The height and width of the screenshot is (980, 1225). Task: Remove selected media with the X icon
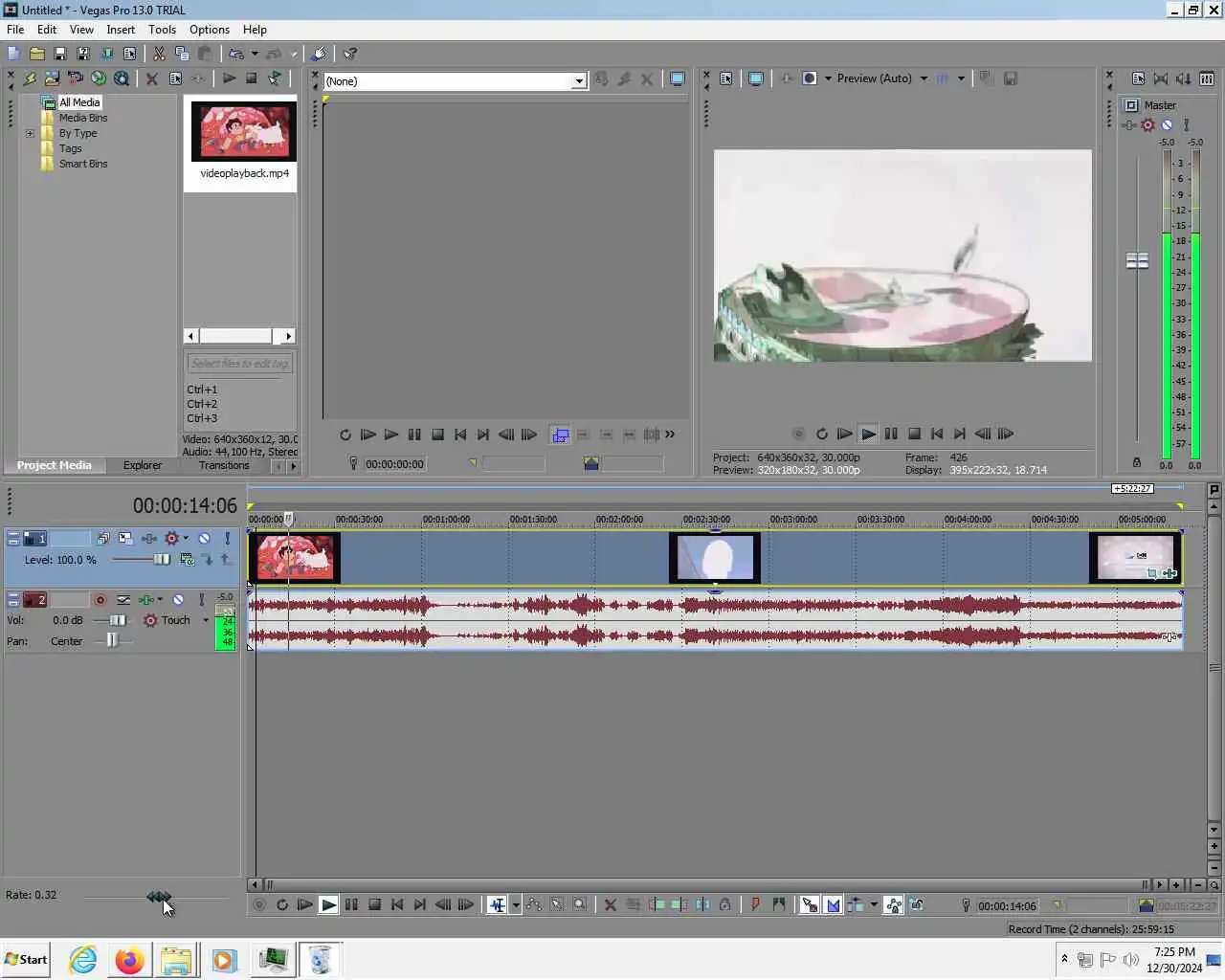(151, 78)
